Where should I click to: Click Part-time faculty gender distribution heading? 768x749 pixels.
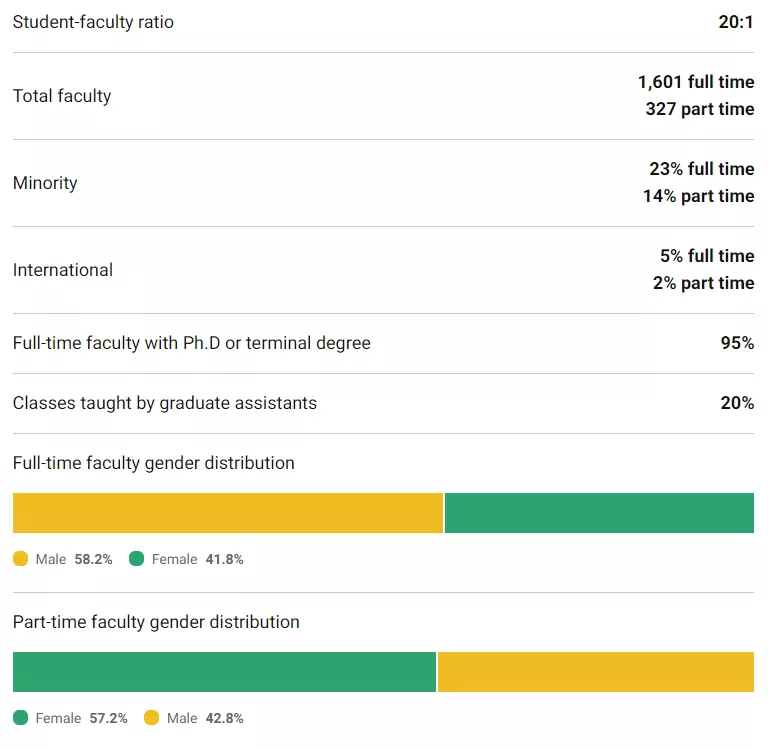coord(156,622)
